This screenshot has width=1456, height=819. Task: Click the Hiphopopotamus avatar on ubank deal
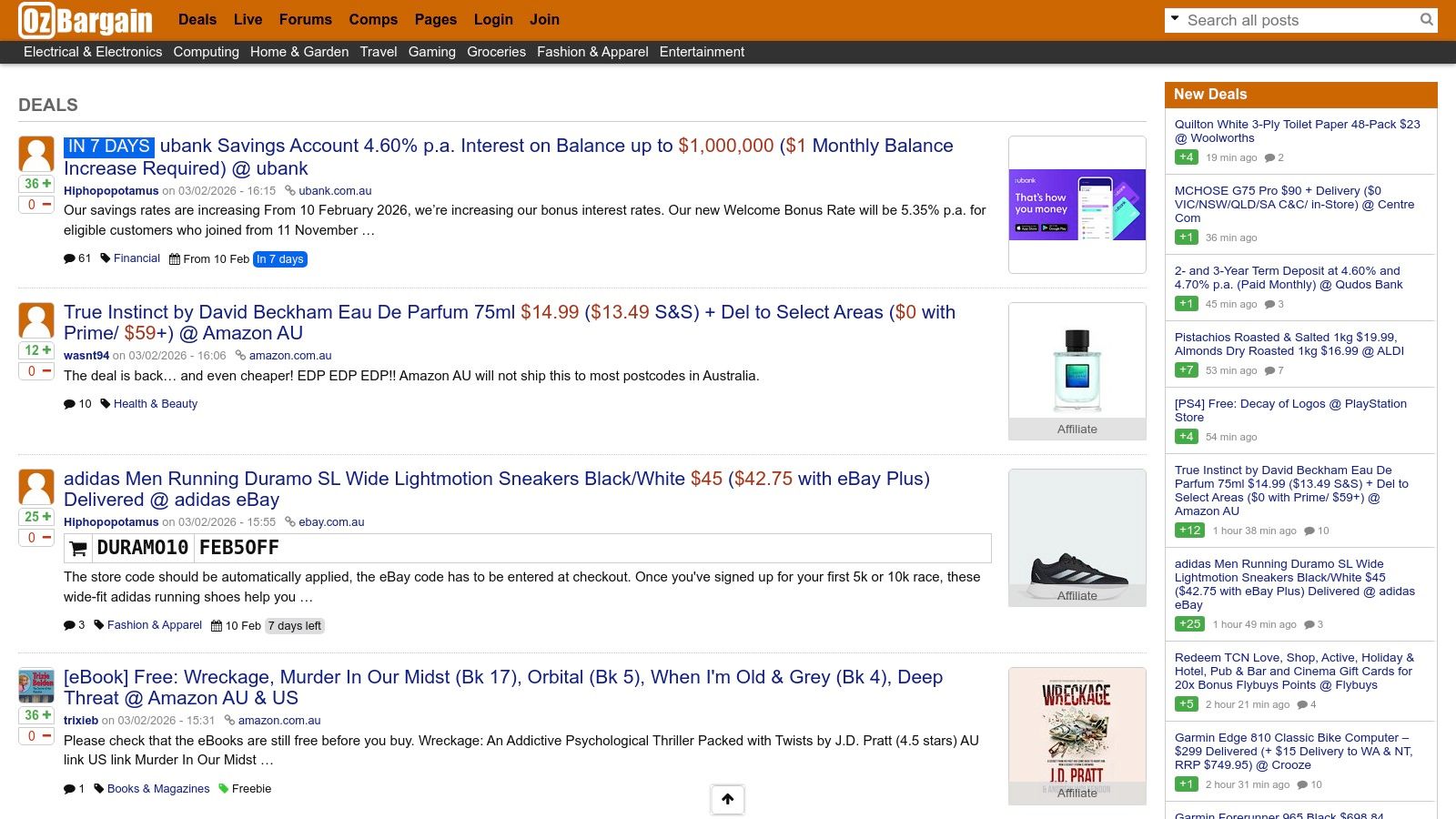[x=36, y=154]
